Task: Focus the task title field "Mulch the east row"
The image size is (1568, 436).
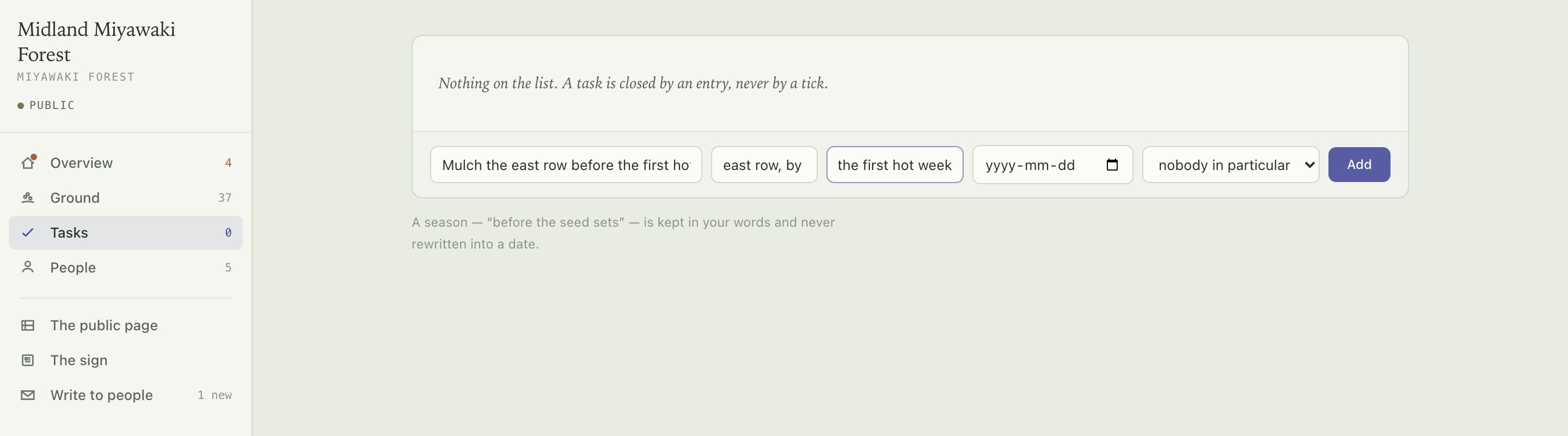Action: (x=566, y=165)
